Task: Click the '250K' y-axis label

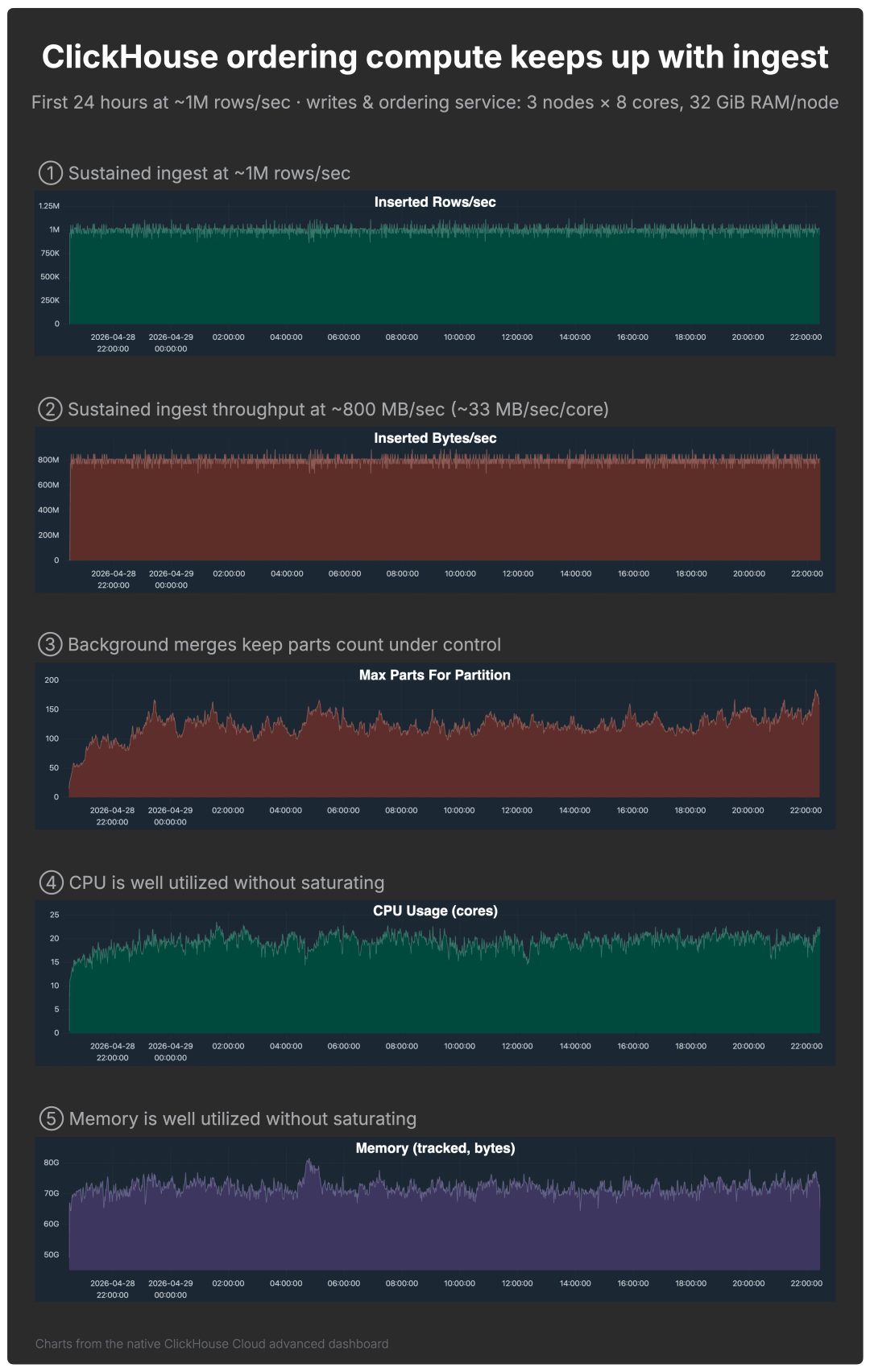Action: point(50,300)
